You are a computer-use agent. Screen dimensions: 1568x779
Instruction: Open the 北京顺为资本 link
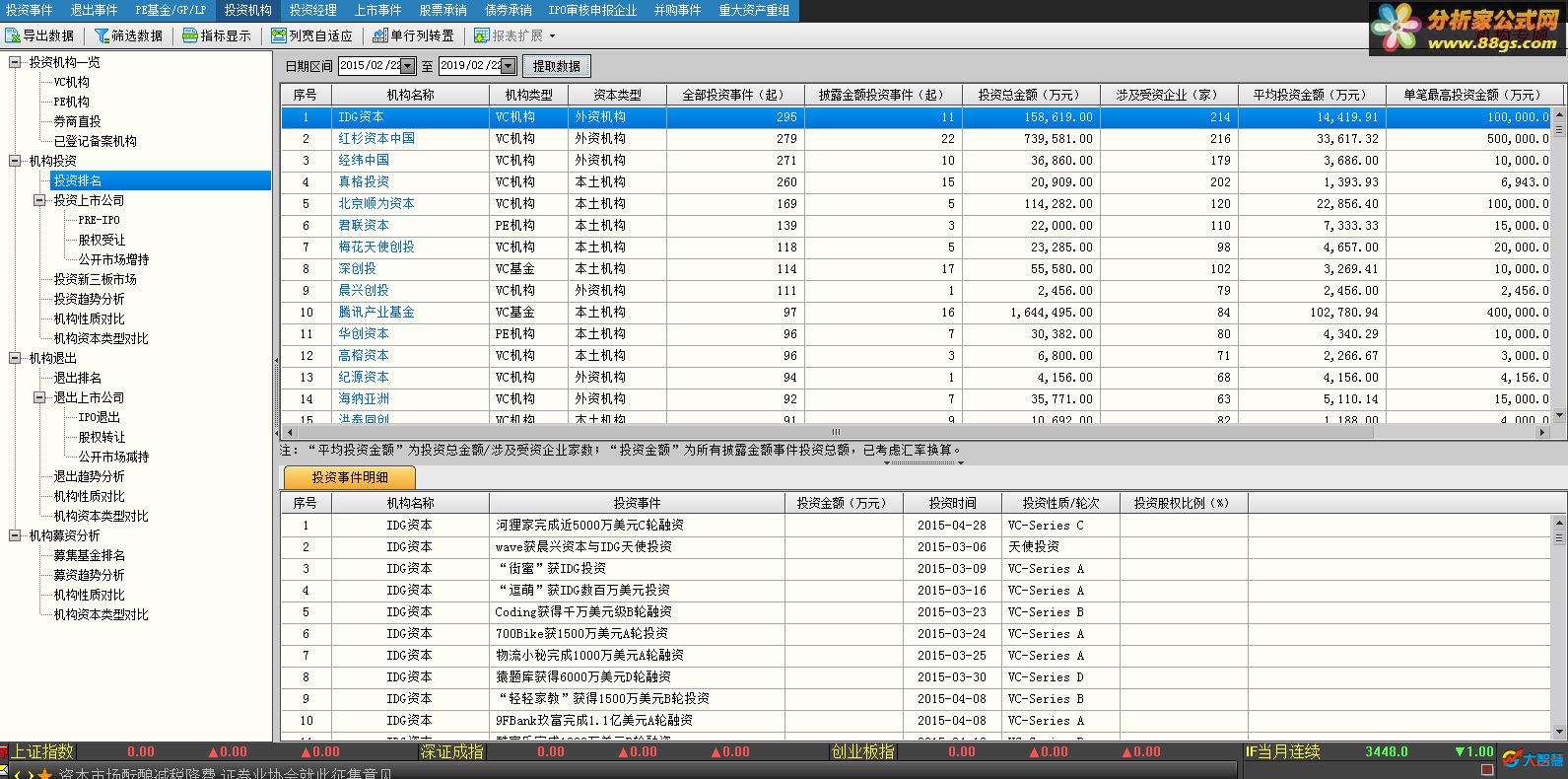(376, 203)
